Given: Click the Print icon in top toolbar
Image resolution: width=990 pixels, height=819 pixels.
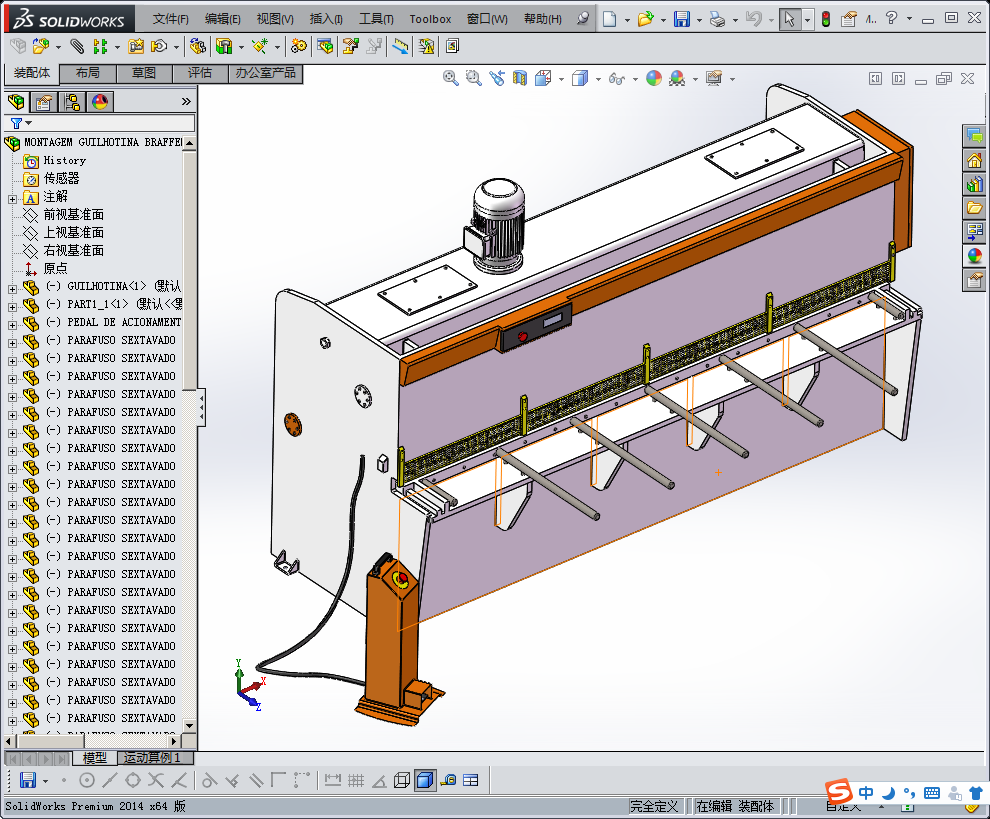Looking at the screenshot, I should (716, 19).
